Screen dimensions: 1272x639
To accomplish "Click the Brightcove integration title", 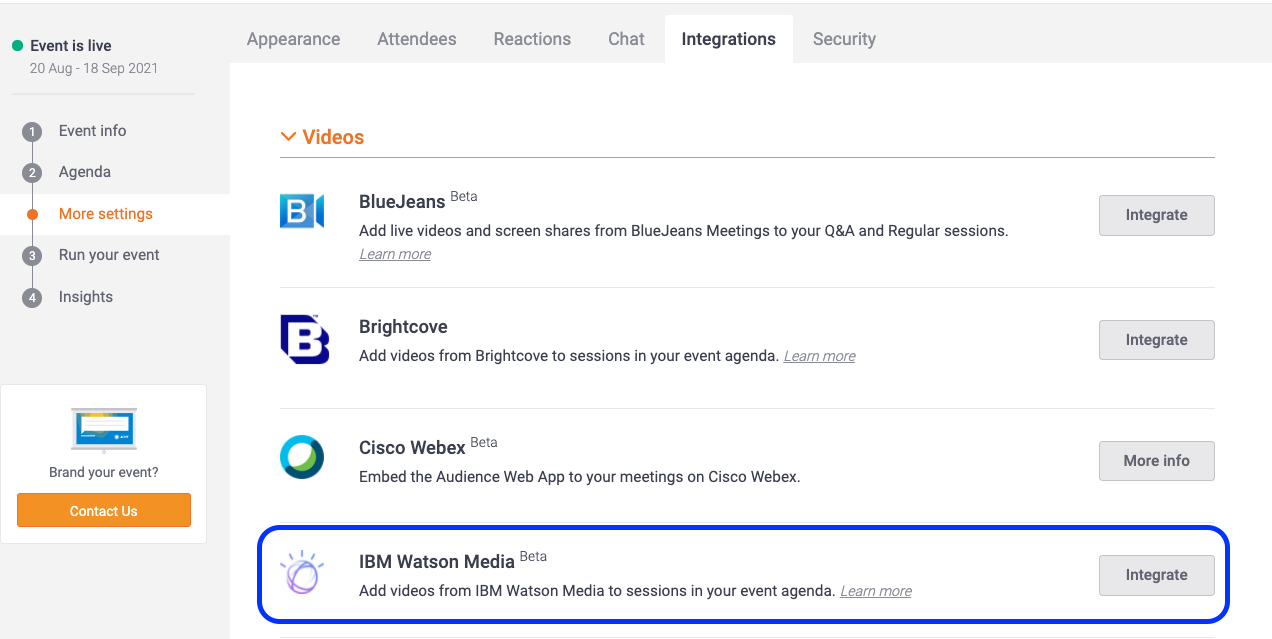I will [403, 327].
